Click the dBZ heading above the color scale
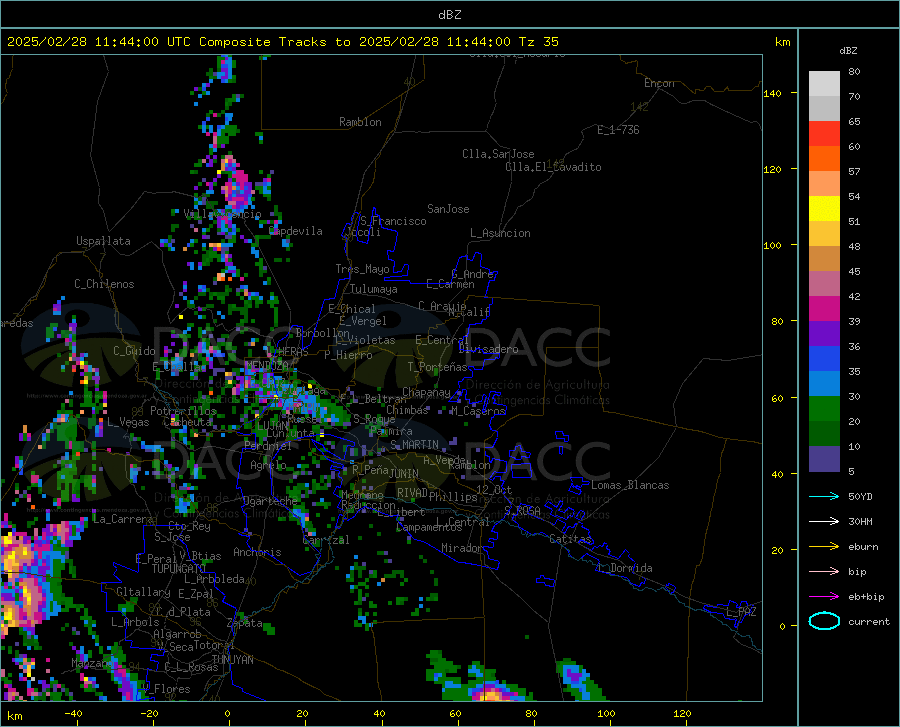The width and height of the screenshot is (900, 727). point(848,50)
